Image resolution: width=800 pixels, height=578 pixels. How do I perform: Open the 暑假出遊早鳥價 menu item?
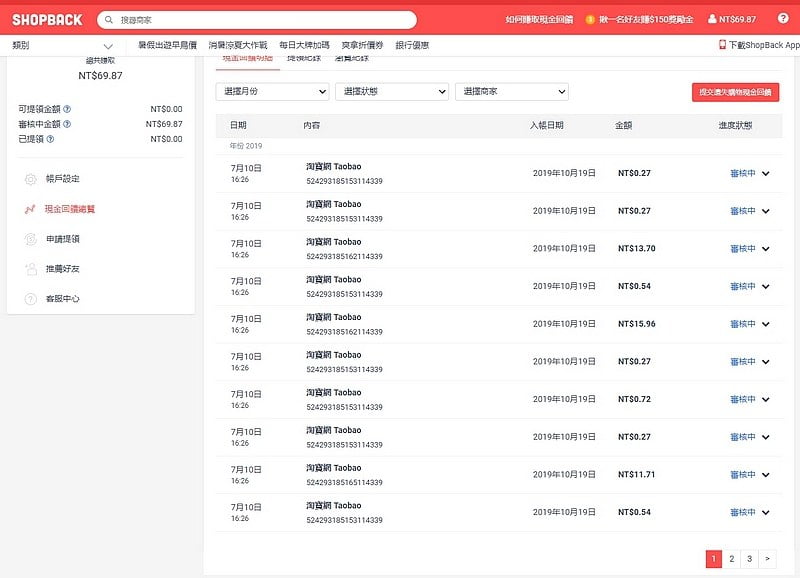167,45
